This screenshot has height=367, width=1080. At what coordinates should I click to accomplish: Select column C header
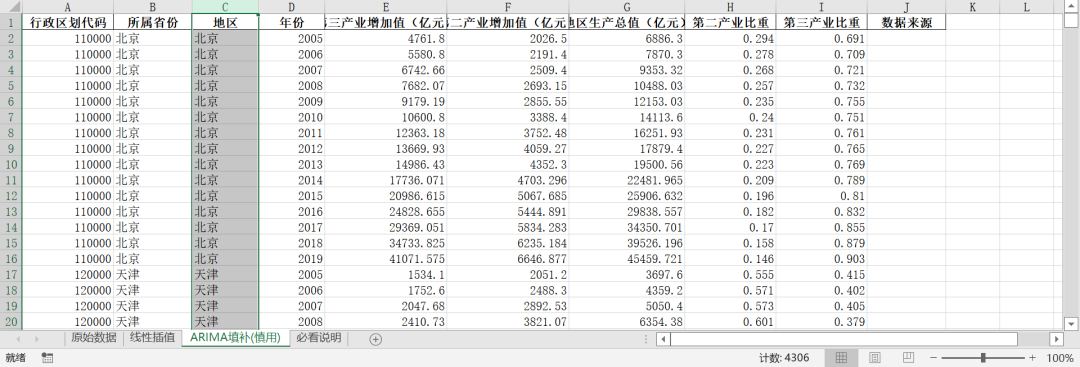(225, 6)
